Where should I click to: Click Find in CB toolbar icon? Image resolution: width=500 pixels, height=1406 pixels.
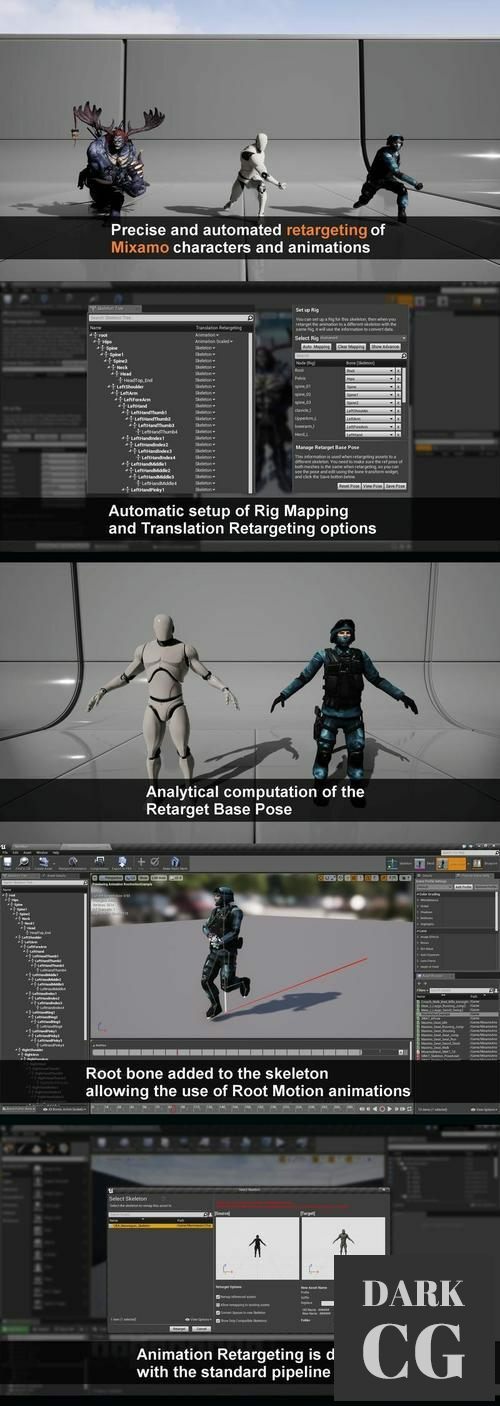point(24,862)
